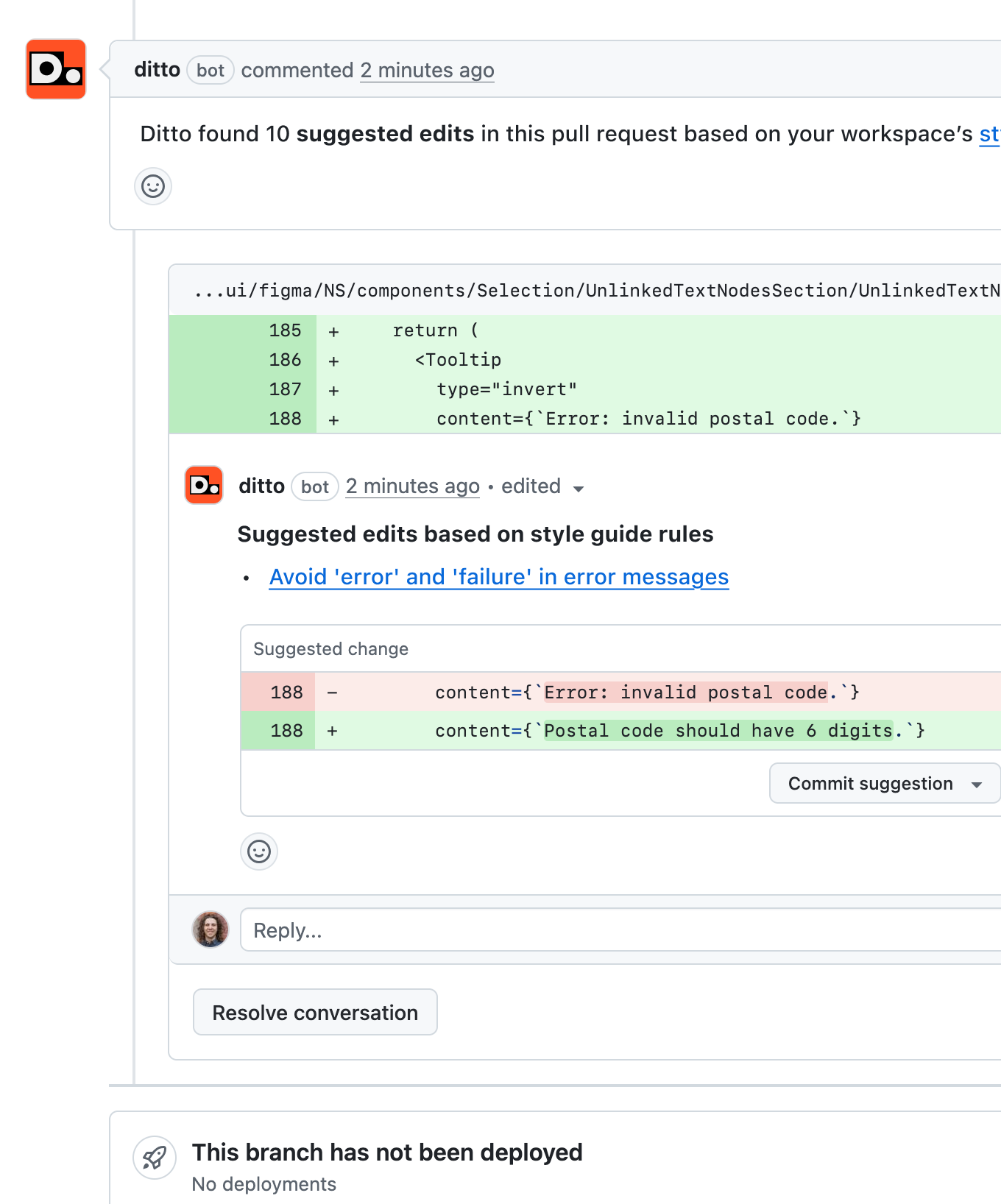This screenshot has height=1204, width=1001.
Task: Click the 'Suggested change' header text
Action: 331,649
